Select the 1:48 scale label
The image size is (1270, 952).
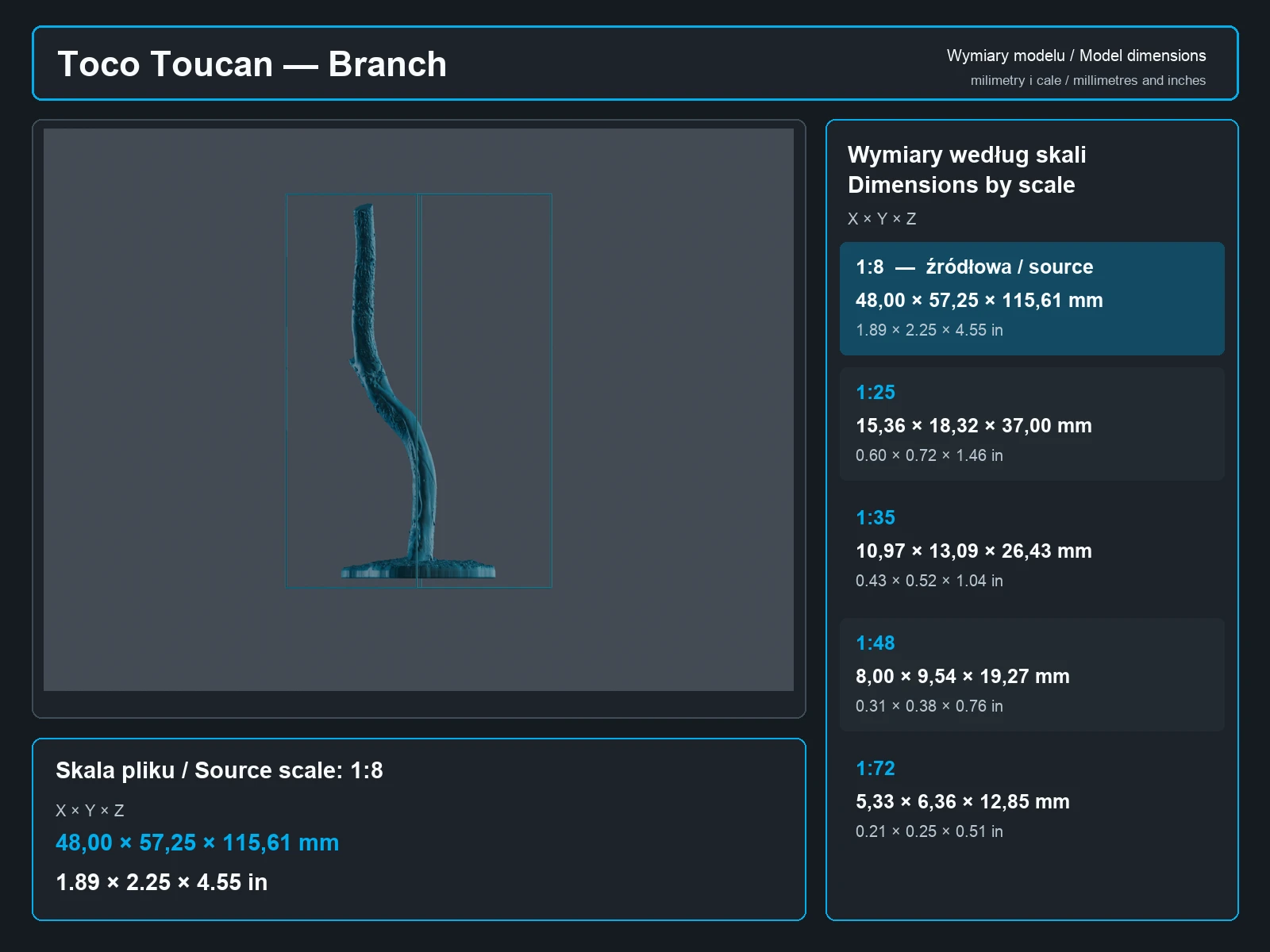pos(875,643)
